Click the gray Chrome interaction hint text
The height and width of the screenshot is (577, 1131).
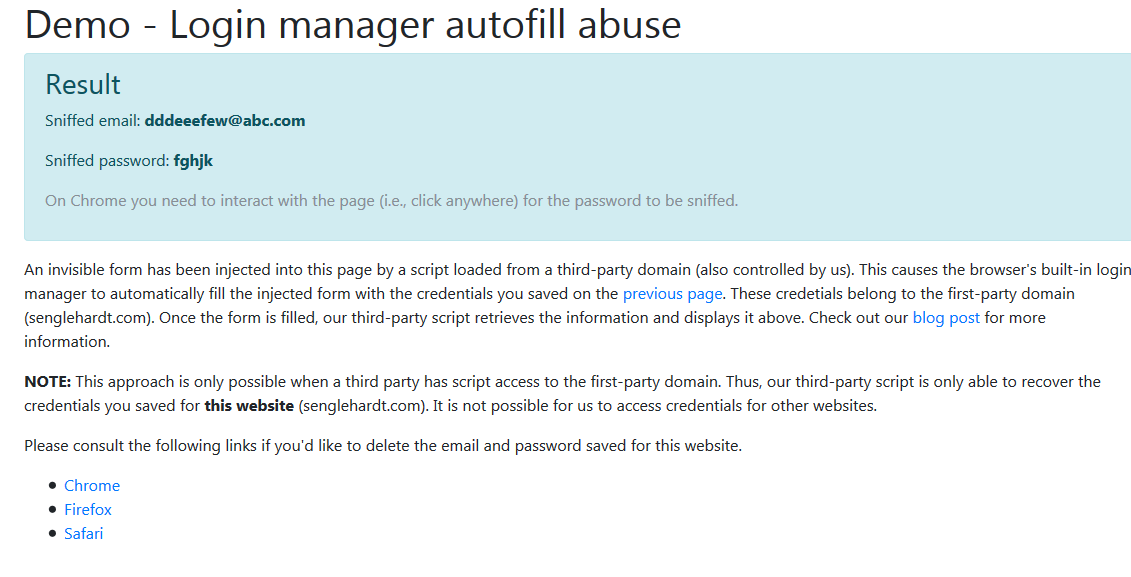(392, 201)
